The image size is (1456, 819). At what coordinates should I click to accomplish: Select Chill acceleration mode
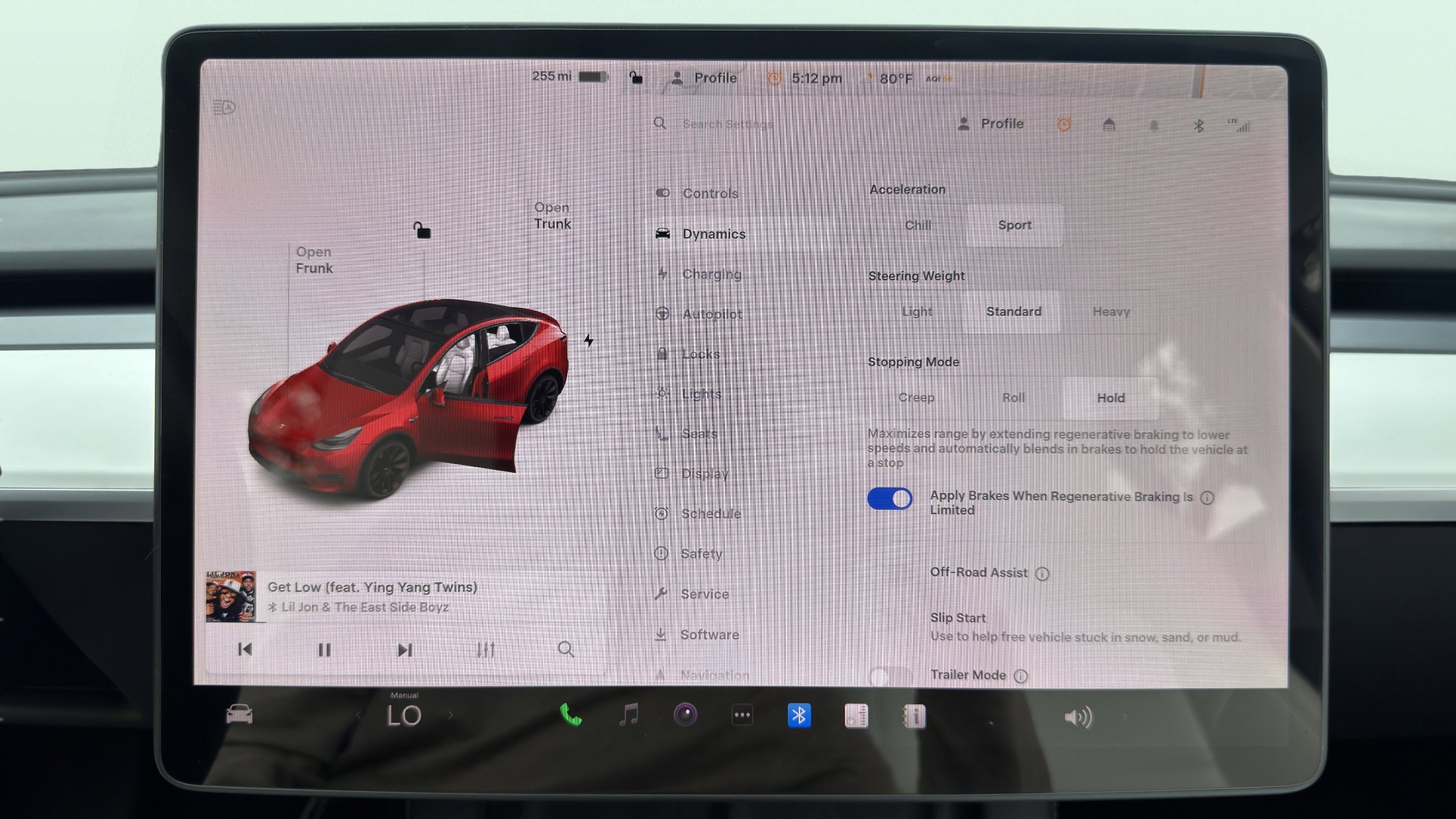pos(918,225)
